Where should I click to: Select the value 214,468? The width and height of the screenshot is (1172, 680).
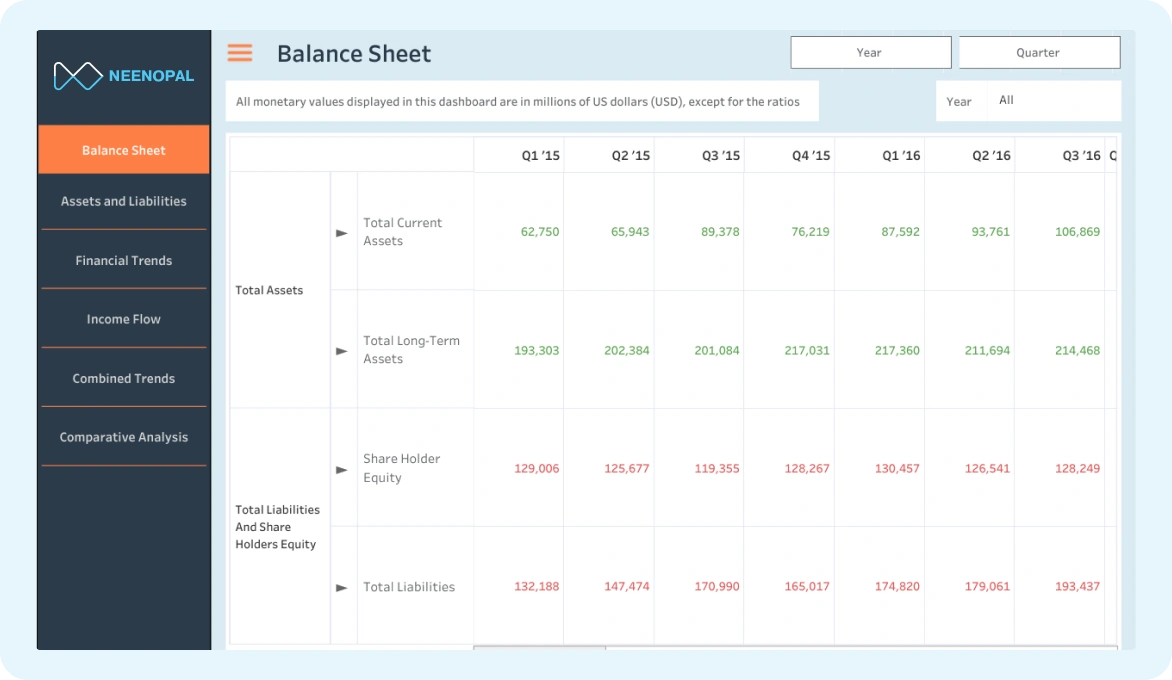point(1077,350)
